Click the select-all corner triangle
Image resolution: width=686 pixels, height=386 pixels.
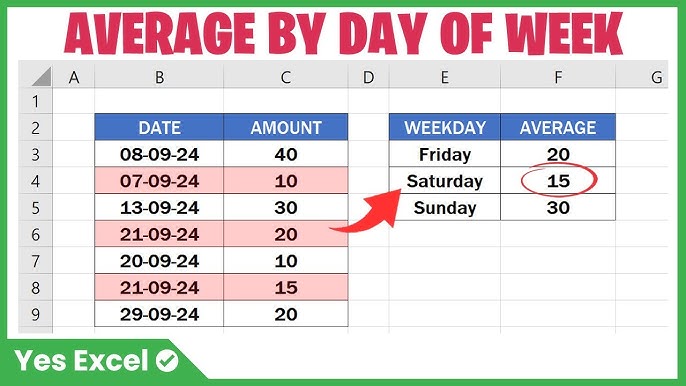click(42, 77)
